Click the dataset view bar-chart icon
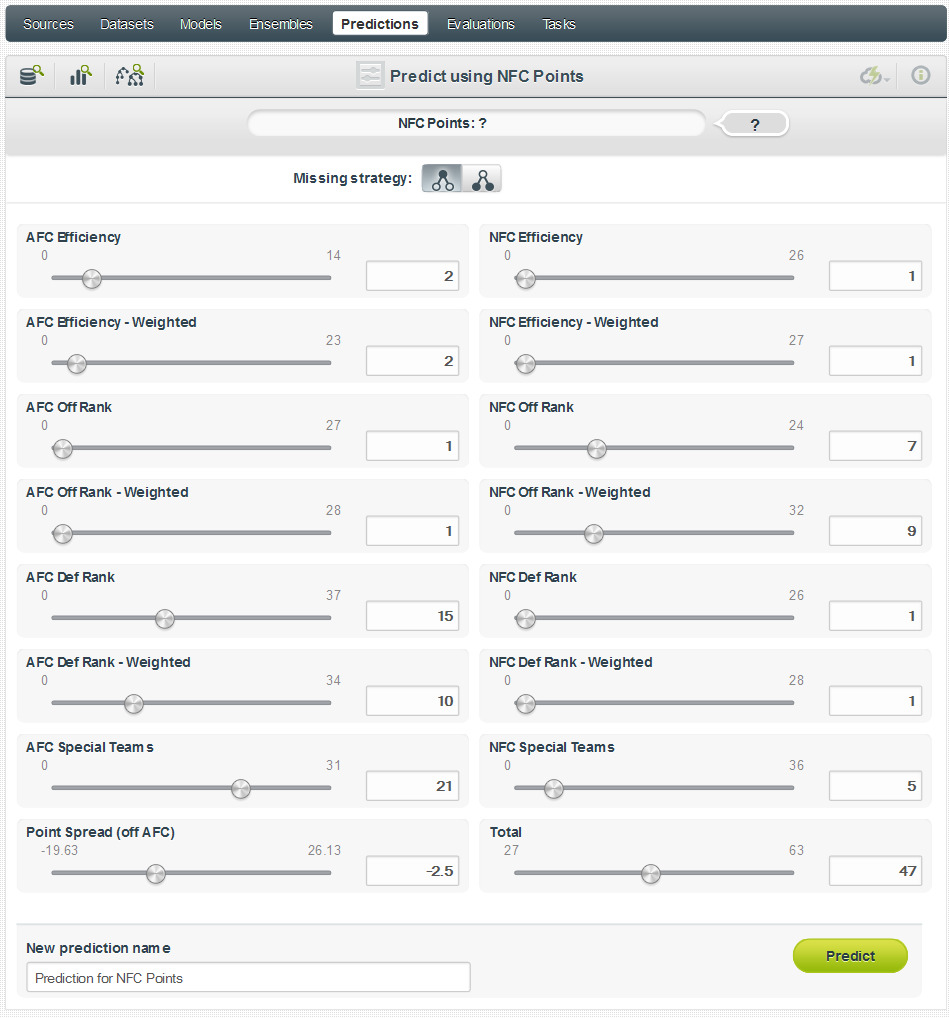Screen dimensions: 949x1018 coord(81,75)
